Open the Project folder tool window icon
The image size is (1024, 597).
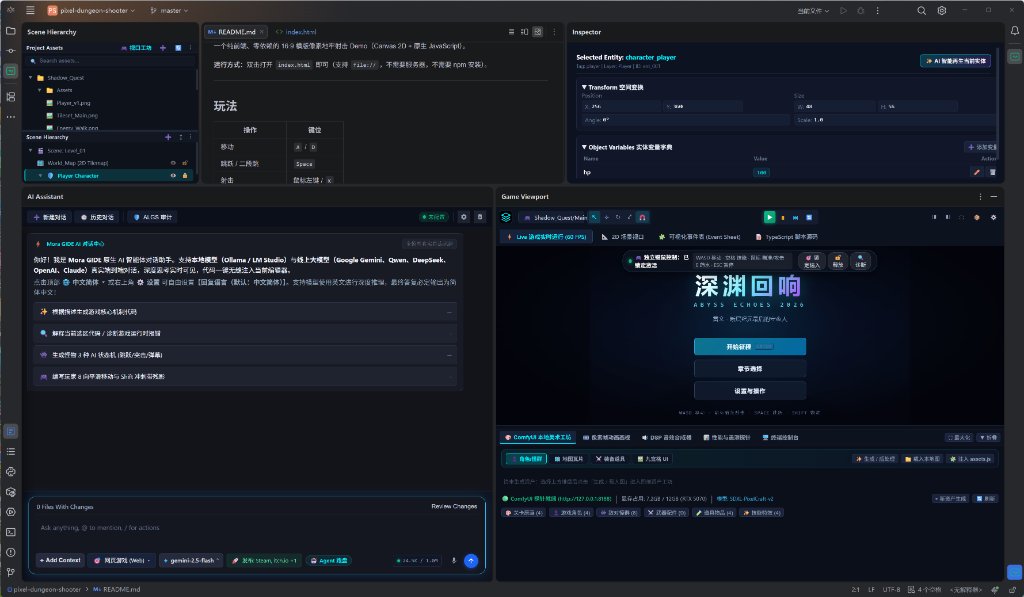coord(10,31)
